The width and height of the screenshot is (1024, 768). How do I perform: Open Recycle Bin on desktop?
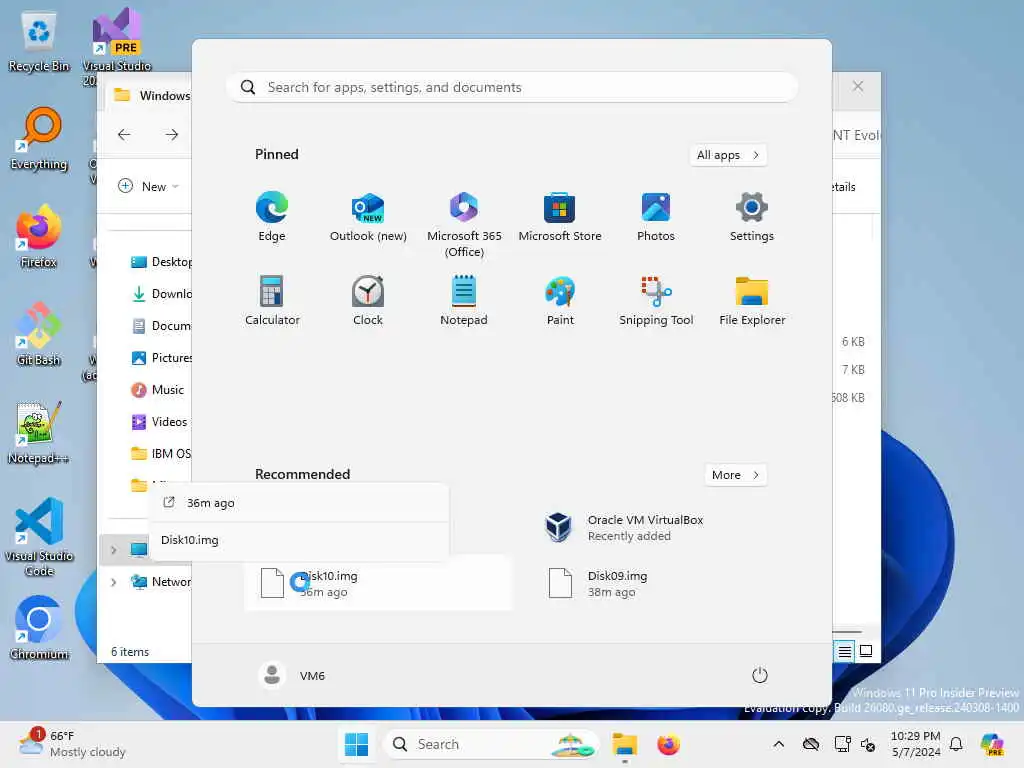[x=39, y=42]
